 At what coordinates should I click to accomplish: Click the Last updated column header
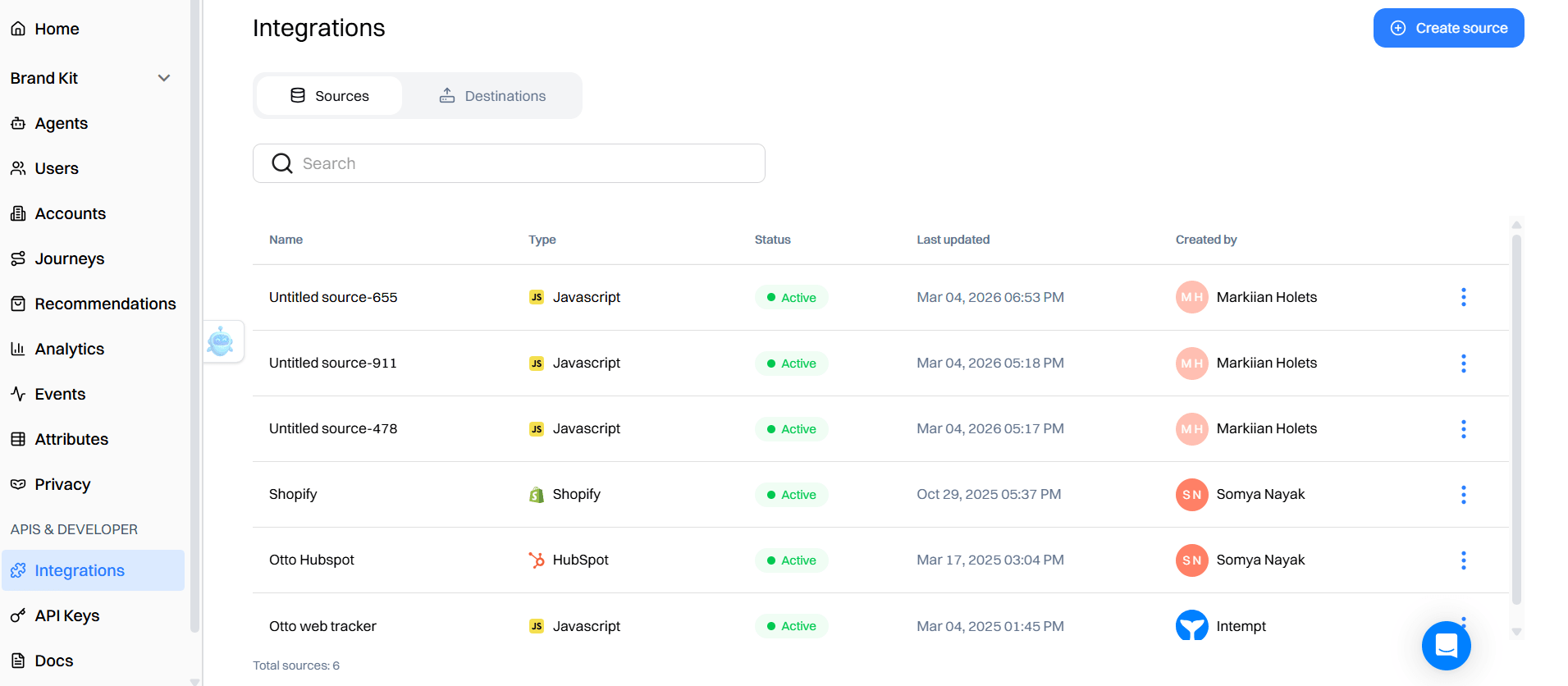pyautogui.click(x=953, y=240)
